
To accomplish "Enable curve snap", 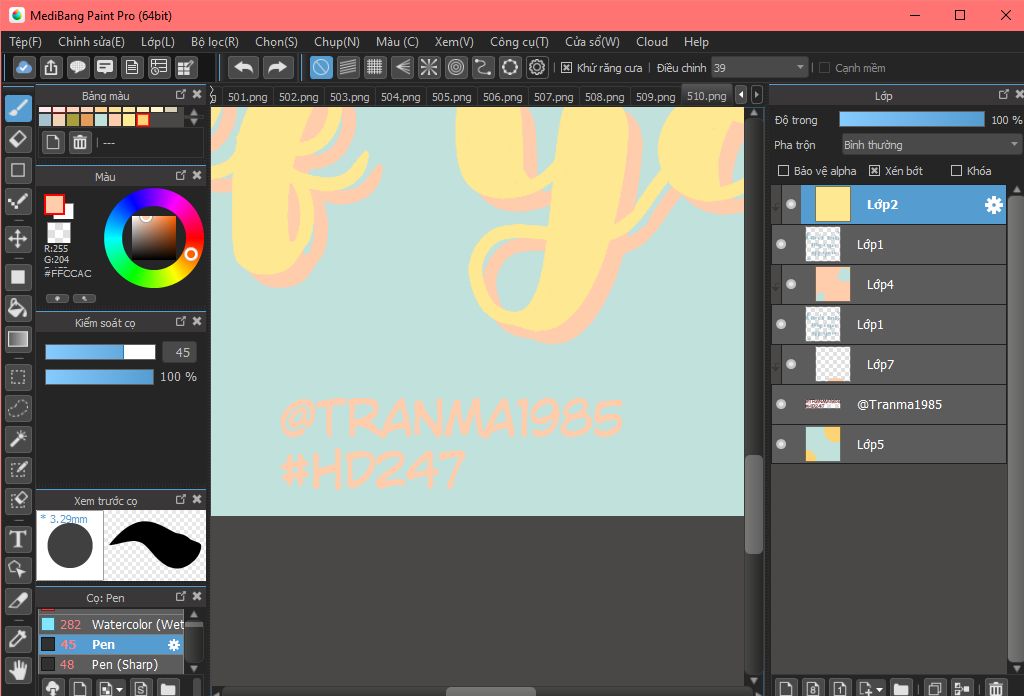I will 483,67.
